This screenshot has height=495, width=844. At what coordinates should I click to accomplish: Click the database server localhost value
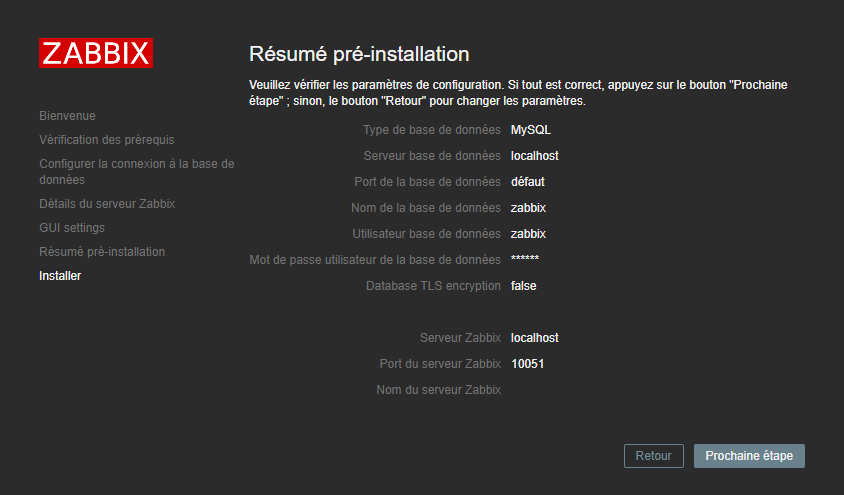click(x=534, y=156)
